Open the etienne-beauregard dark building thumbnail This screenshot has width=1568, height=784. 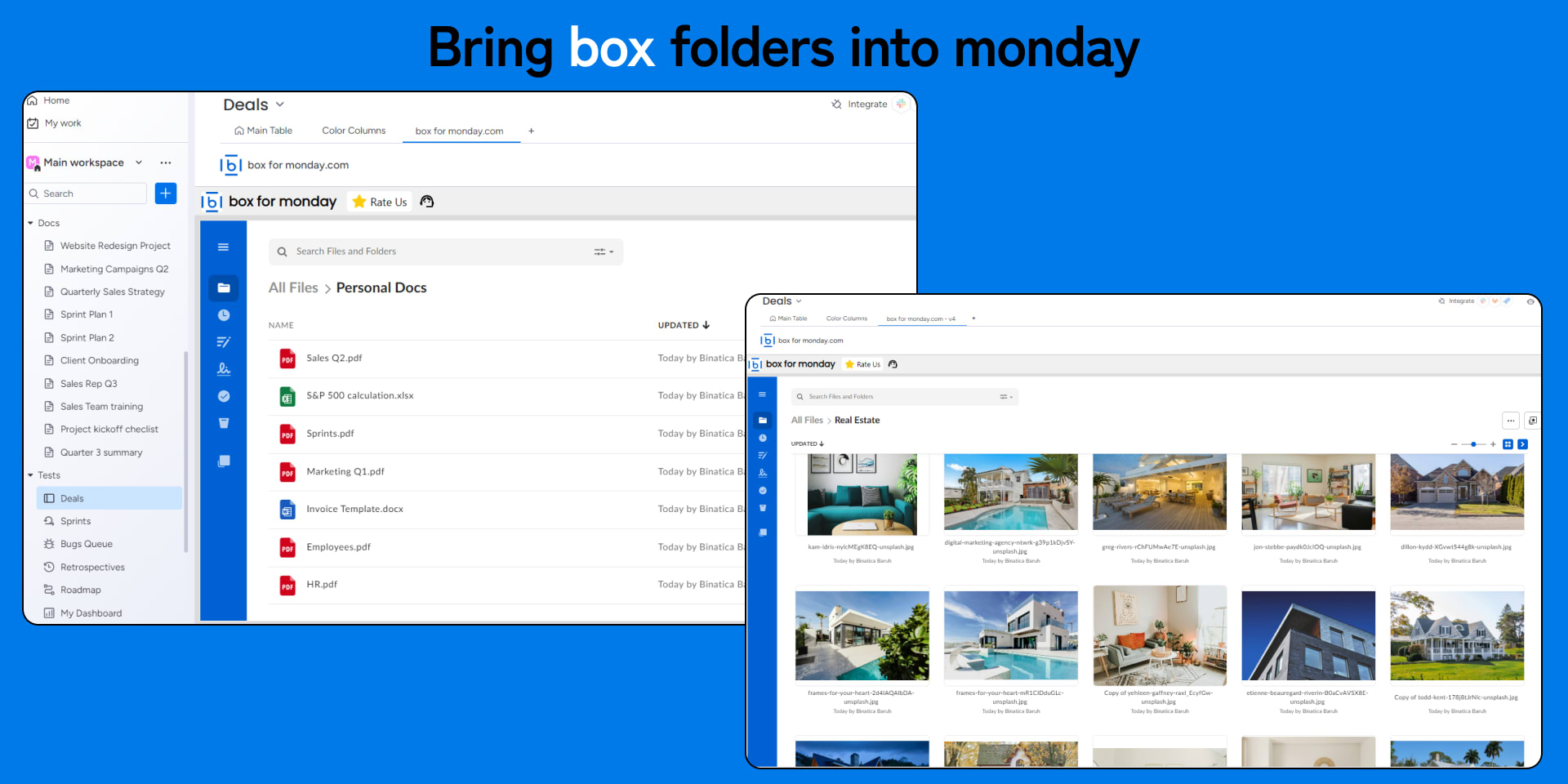pyautogui.click(x=1308, y=635)
